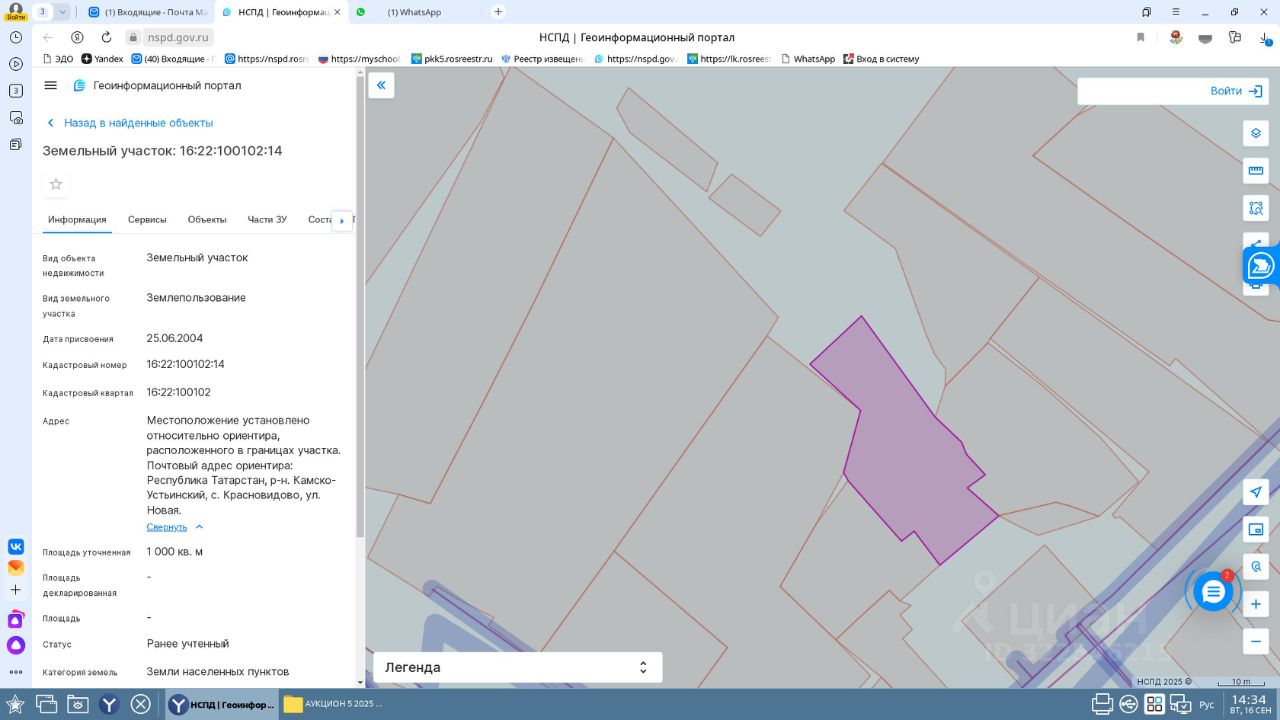Screen dimensions: 1280x720
Task: Open the map overview picture button
Action: (x=1256, y=529)
